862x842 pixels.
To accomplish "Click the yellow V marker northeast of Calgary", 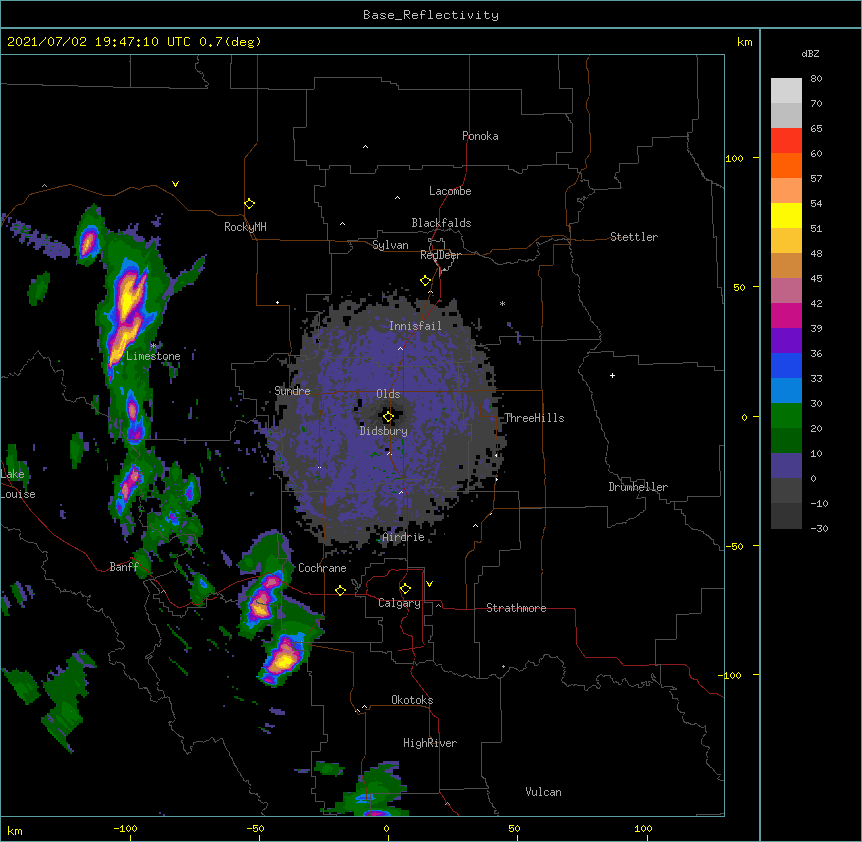I will [429, 584].
